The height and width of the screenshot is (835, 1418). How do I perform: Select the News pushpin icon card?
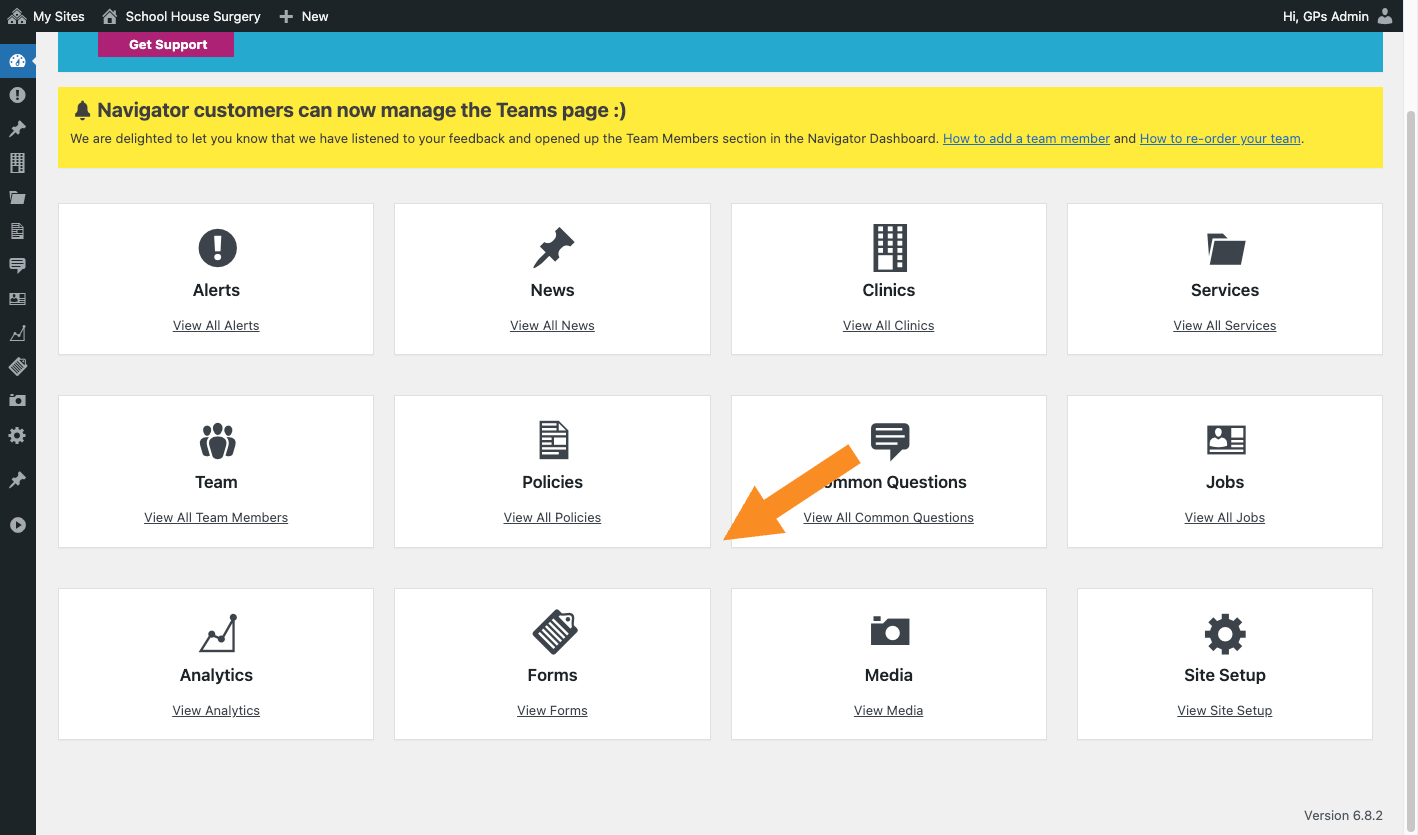pos(553,248)
